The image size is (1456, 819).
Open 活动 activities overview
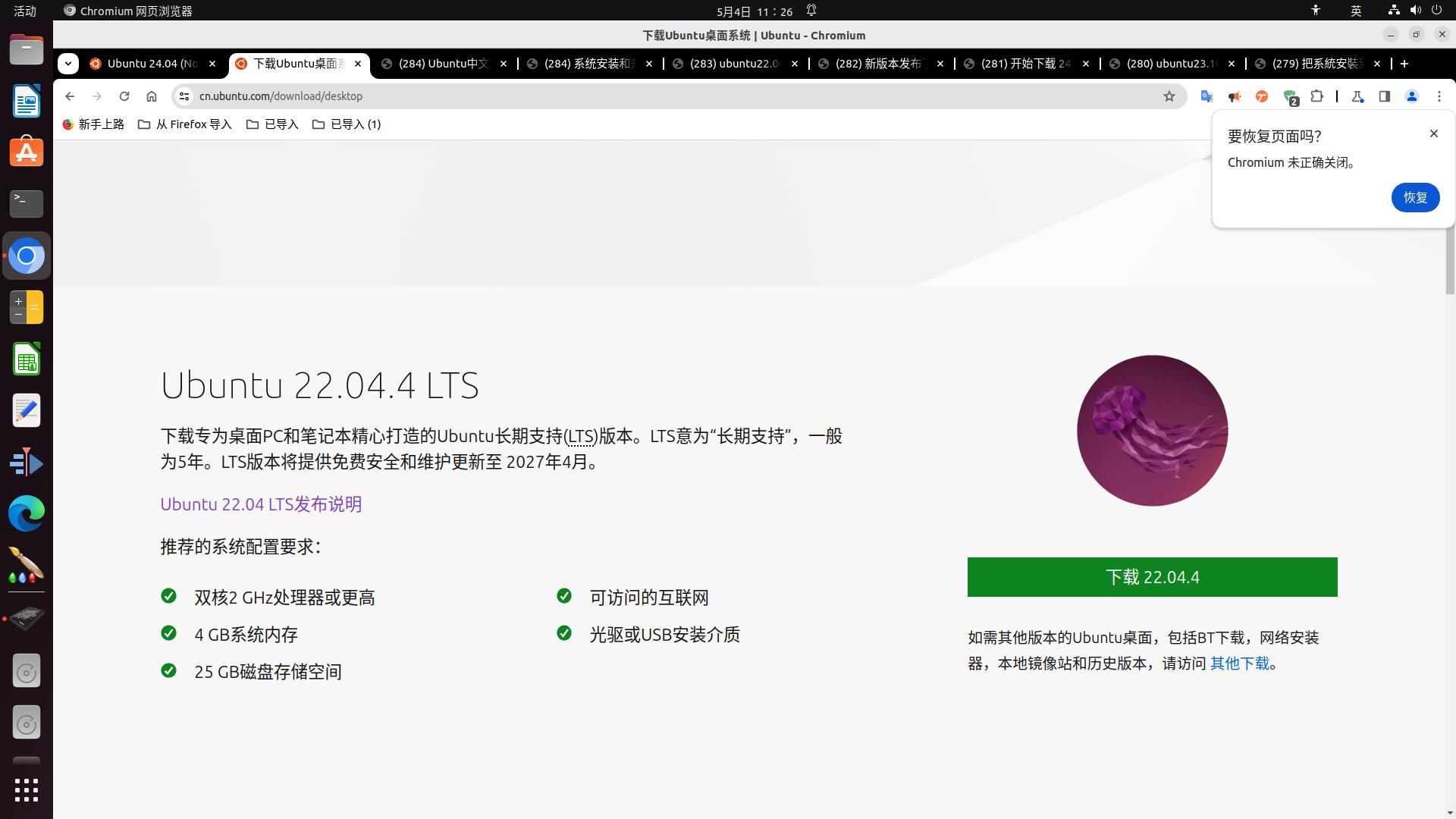point(25,11)
